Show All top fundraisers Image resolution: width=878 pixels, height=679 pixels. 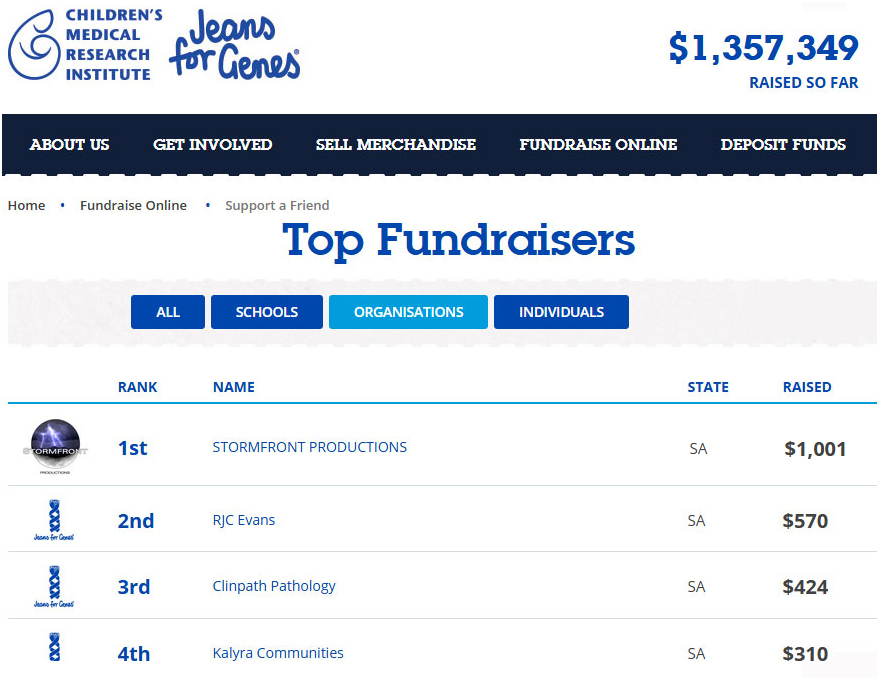tap(168, 312)
